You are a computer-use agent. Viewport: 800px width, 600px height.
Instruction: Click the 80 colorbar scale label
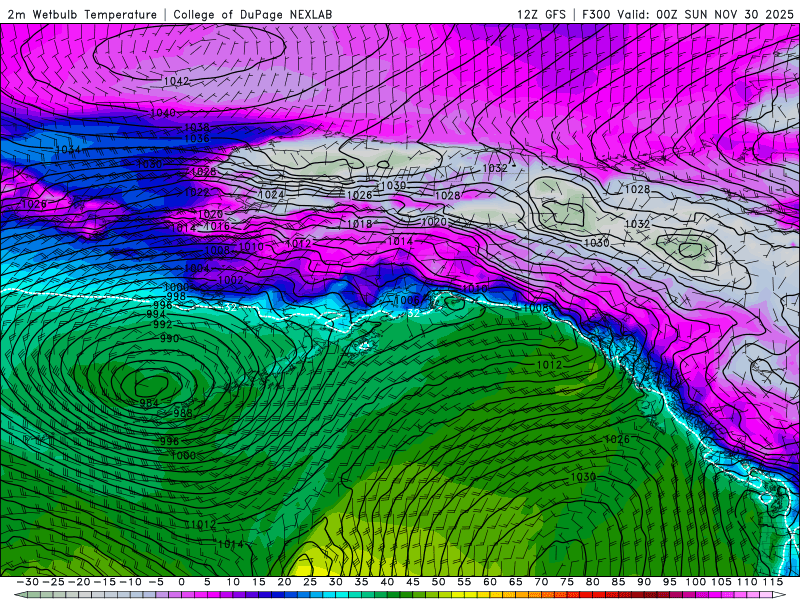(592, 582)
